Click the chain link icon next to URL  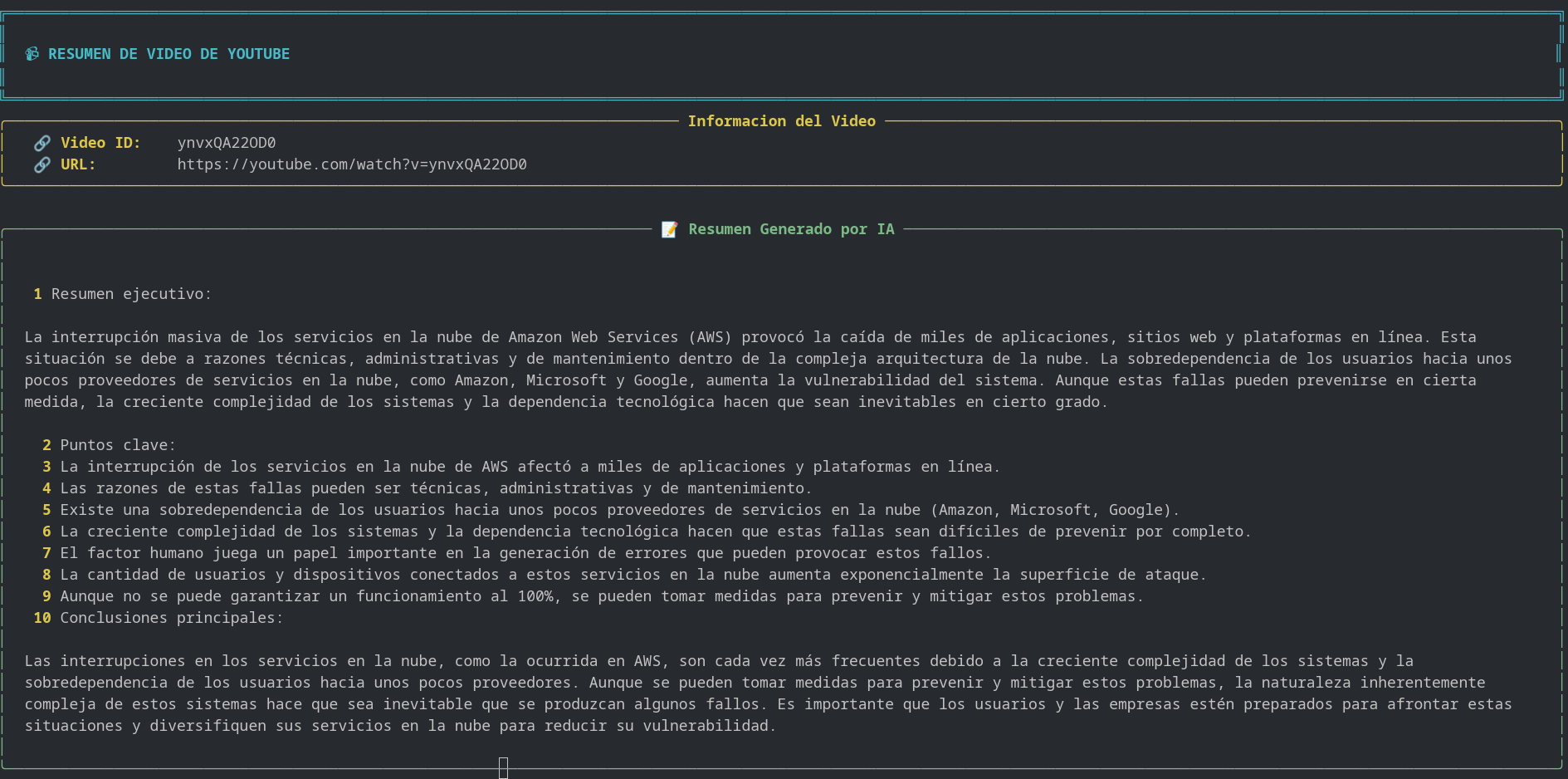coord(42,164)
